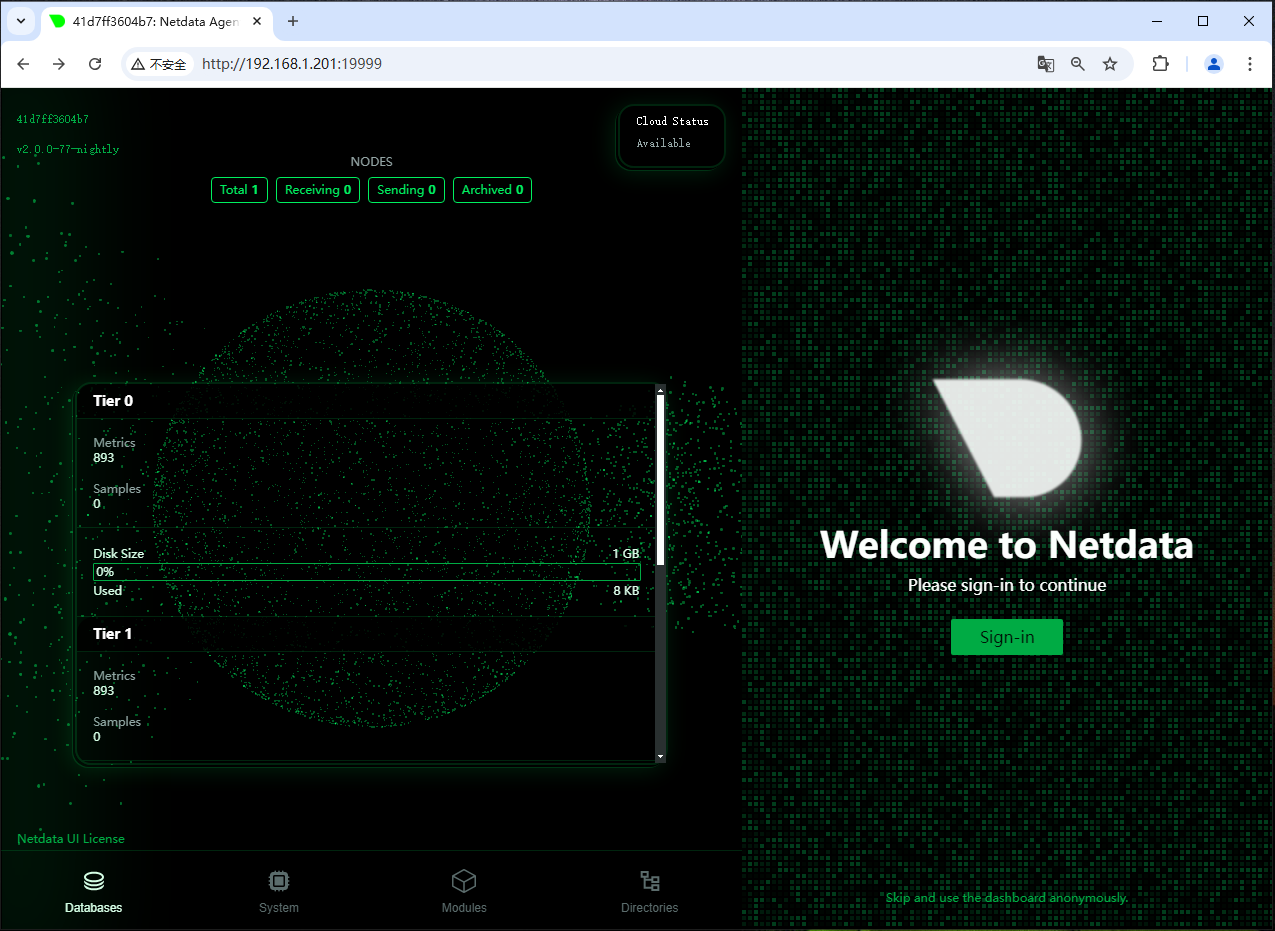Open the System chip icon
The width and height of the screenshot is (1275, 931).
click(x=279, y=881)
